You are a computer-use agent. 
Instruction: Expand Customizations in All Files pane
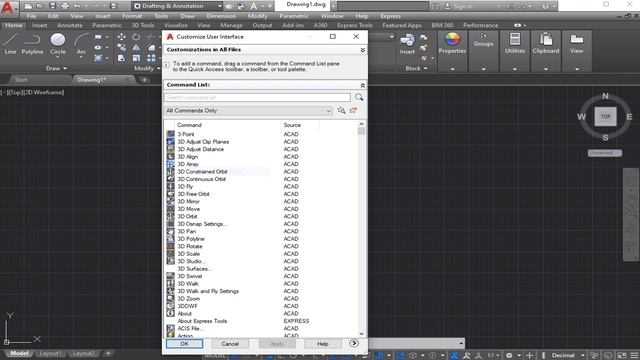point(362,50)
